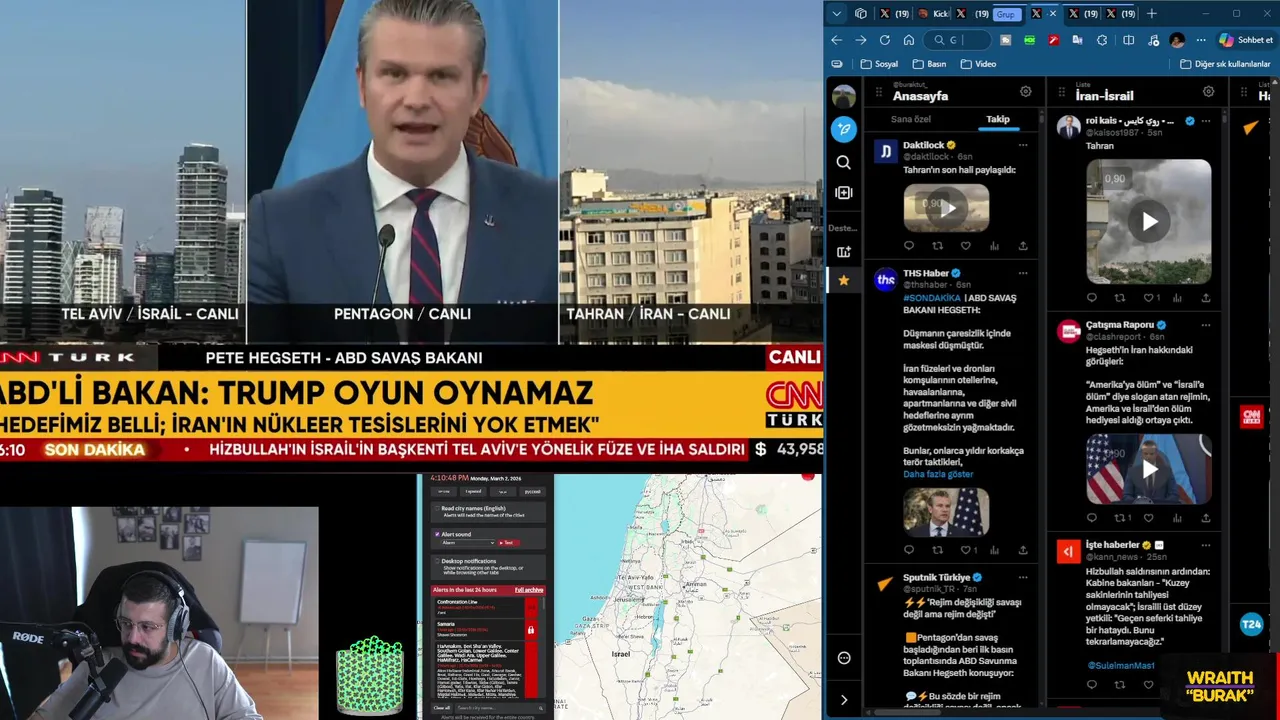Open the Extensions puzzle icon
The height and width of the screenshot is (720, 1280).
[1102, 40]
